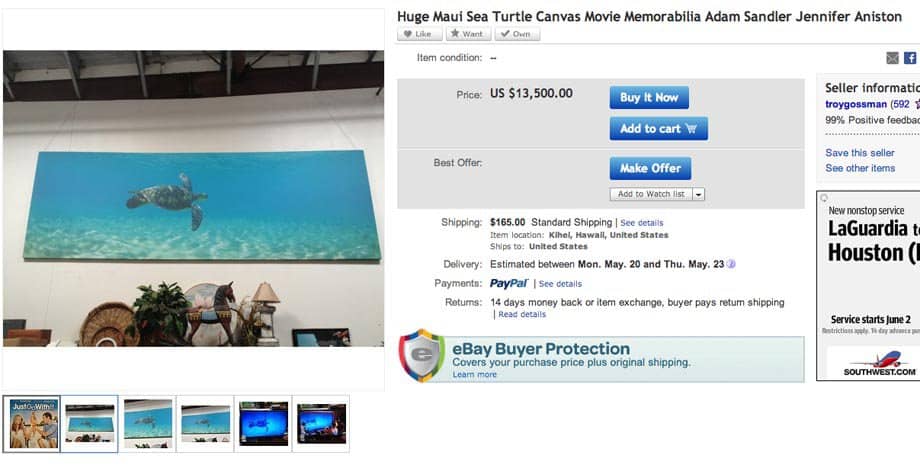The height and width of the screenshot is (465, 920).
Task: Click the ad info icon on the LaGuardia ad
Action: click(824, 198)
